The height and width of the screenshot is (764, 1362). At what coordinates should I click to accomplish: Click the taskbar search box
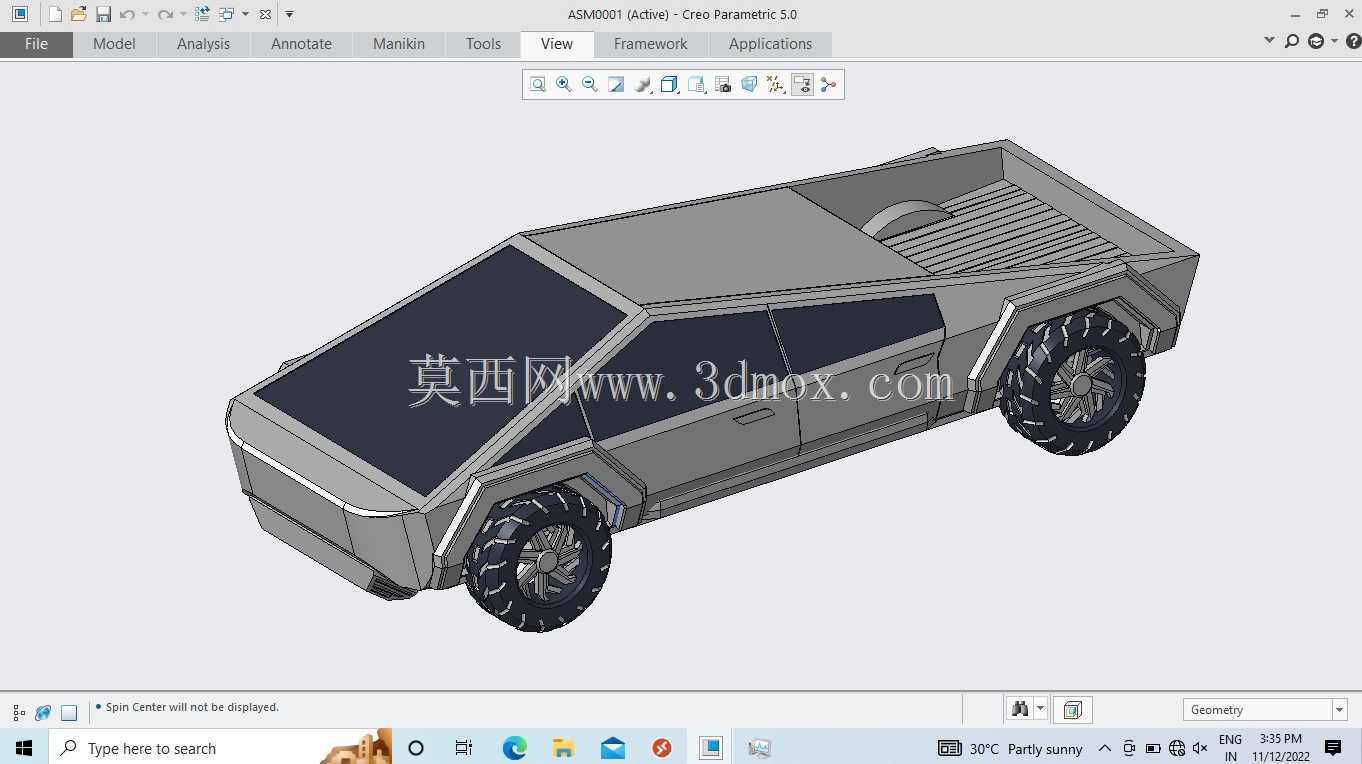point(220,748)
